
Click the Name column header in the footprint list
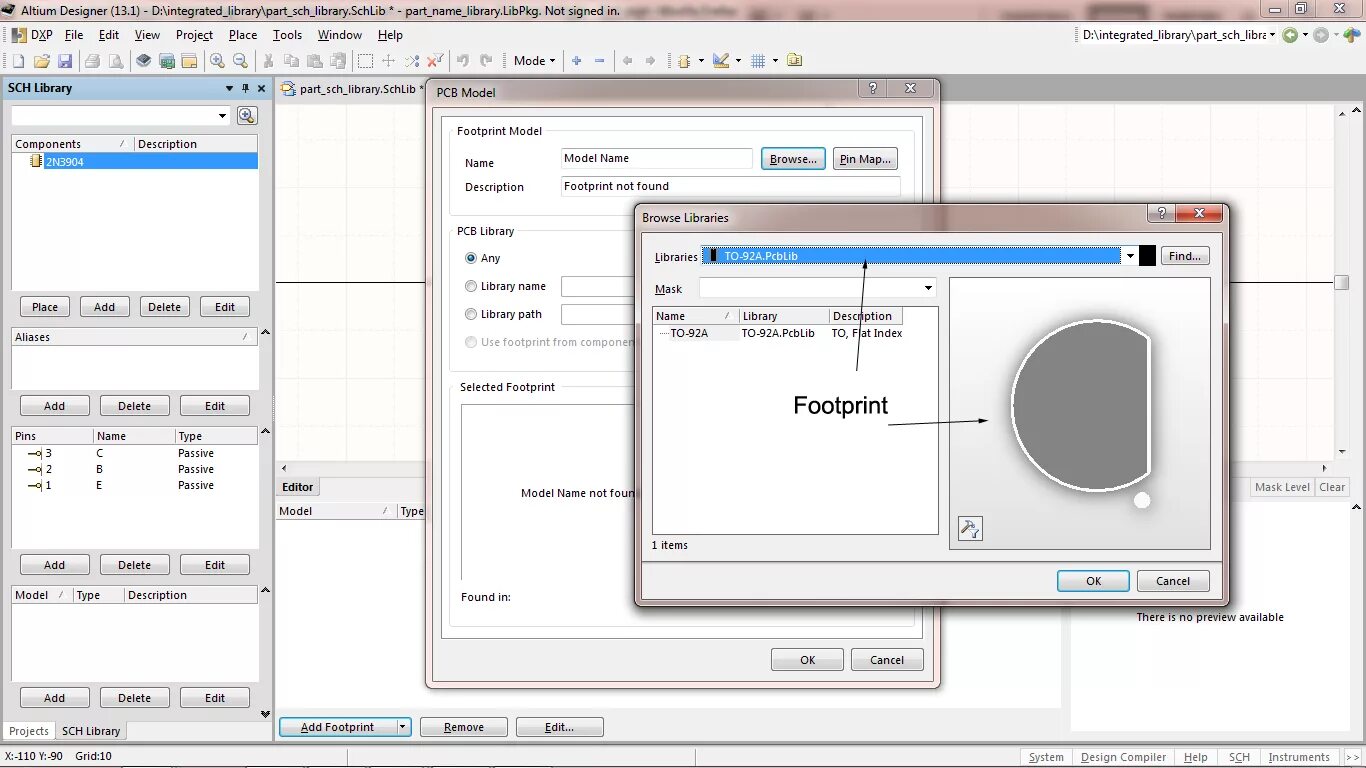click(x=696, y=316)
